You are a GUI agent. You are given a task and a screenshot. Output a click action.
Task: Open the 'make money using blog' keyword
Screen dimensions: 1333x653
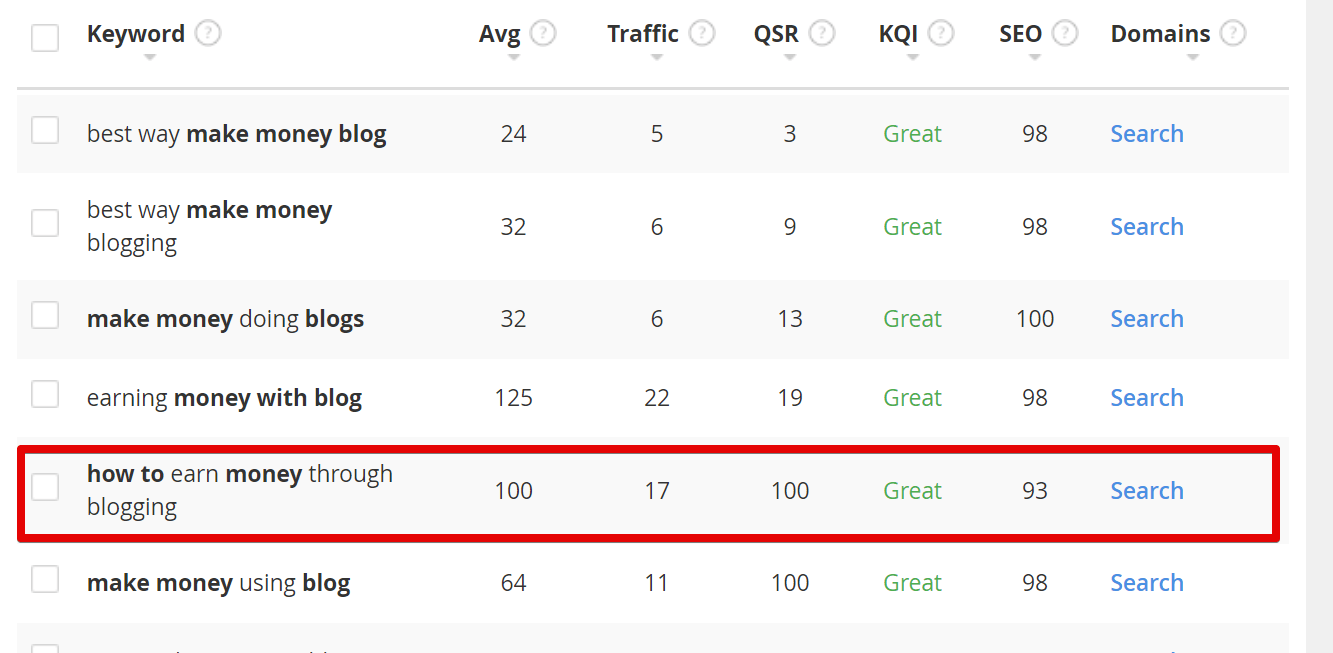(x=218, y=583)
